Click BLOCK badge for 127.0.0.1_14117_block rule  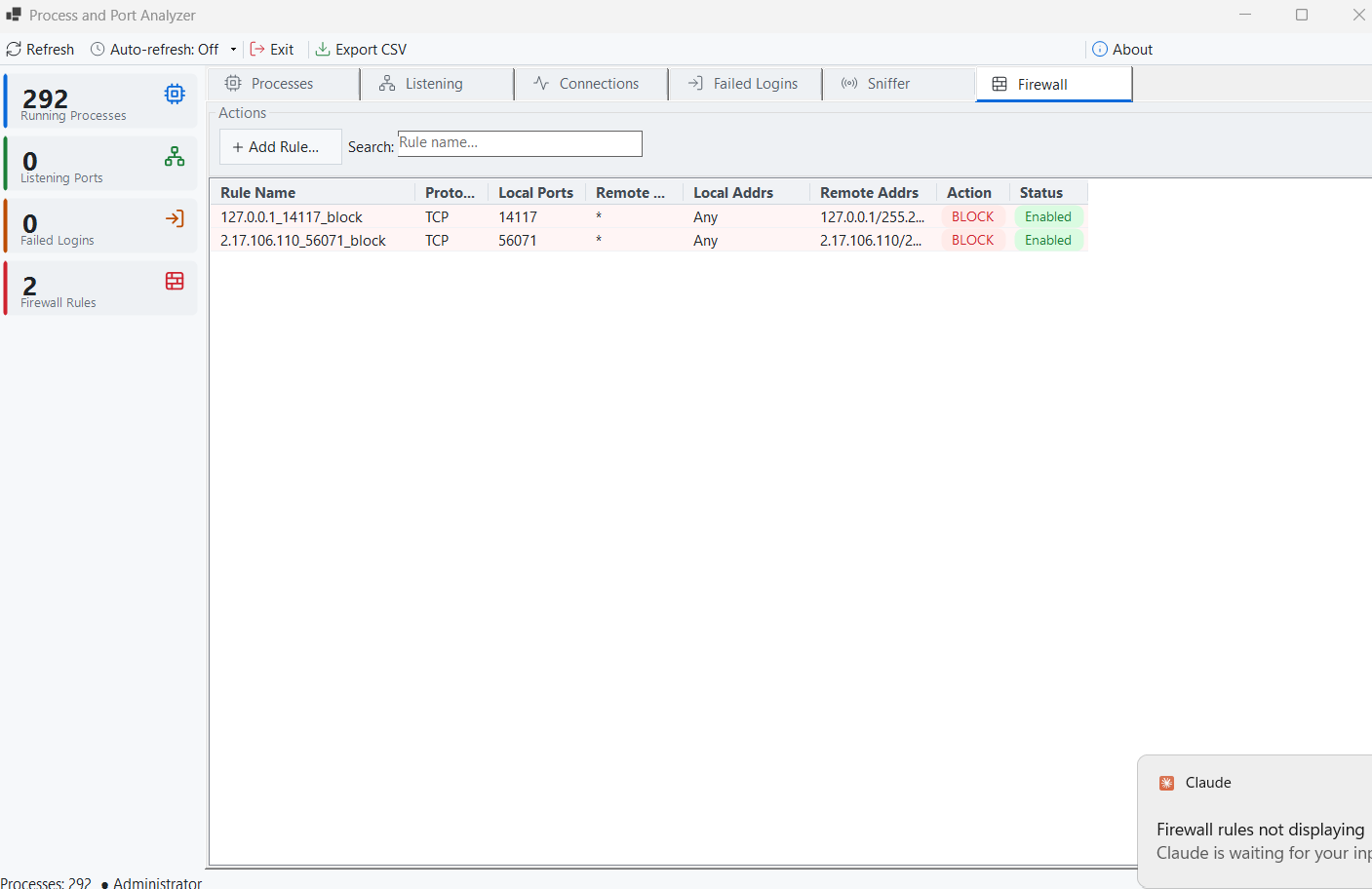pyautogui.click(x=973, y=216)
